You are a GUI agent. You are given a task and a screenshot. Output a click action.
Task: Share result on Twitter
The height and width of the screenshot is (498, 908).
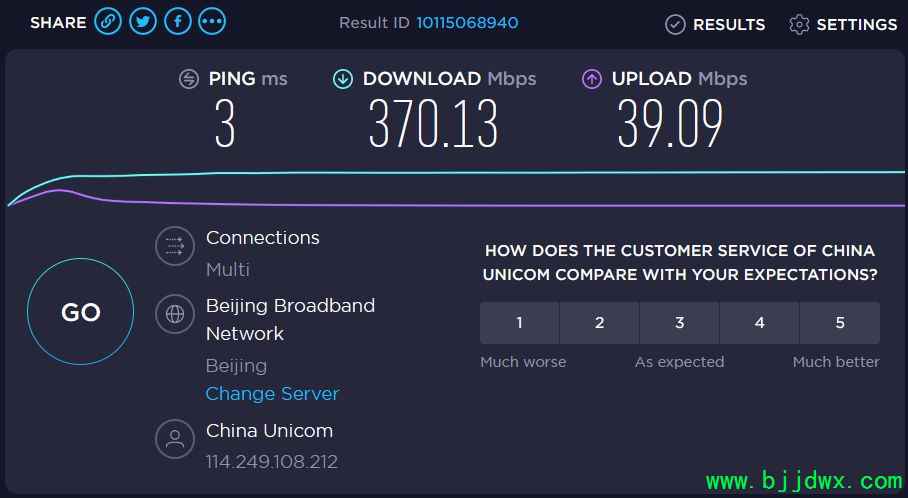pos(142,22)
